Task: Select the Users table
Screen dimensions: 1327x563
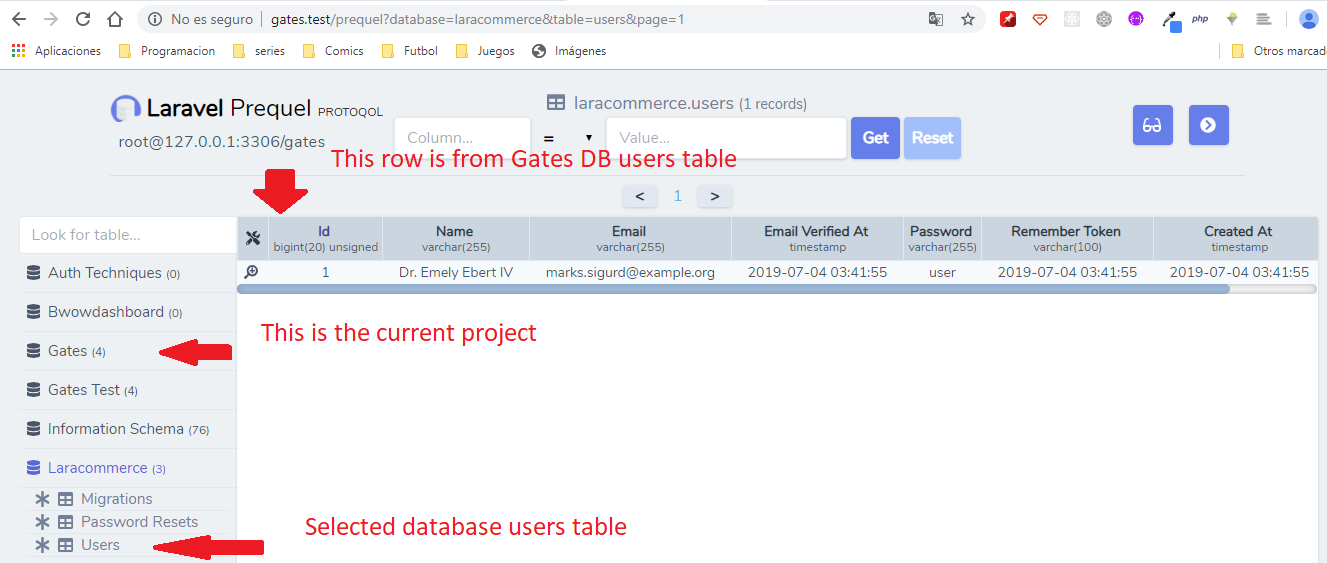Action: point(100,545)
